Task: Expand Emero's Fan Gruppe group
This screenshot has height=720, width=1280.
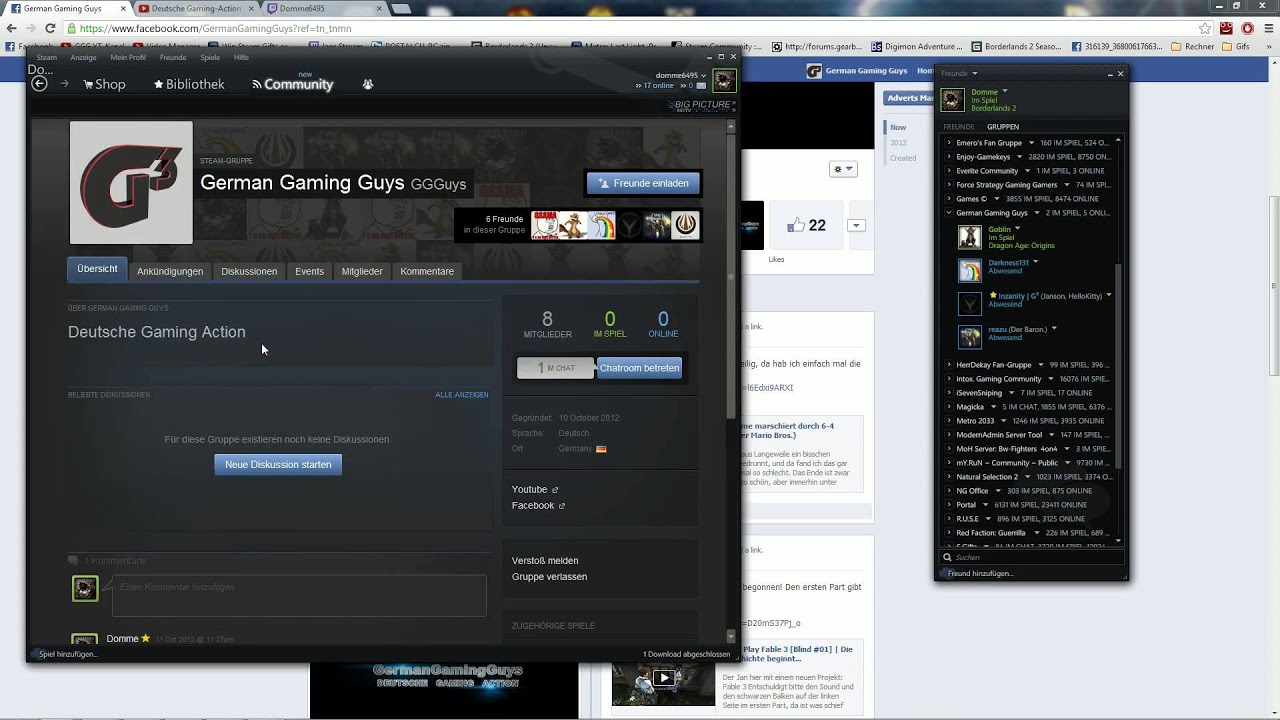Action: tap(949, 143)
